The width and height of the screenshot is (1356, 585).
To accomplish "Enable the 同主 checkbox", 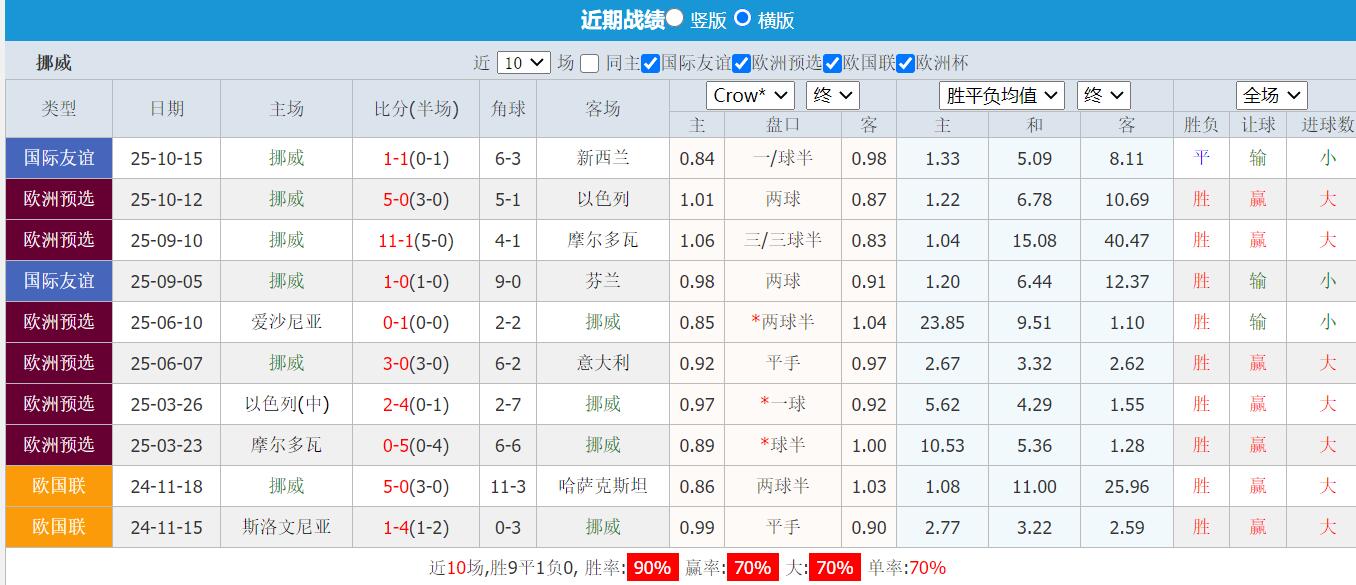I will pyautogui.click(x=589, y=62).
